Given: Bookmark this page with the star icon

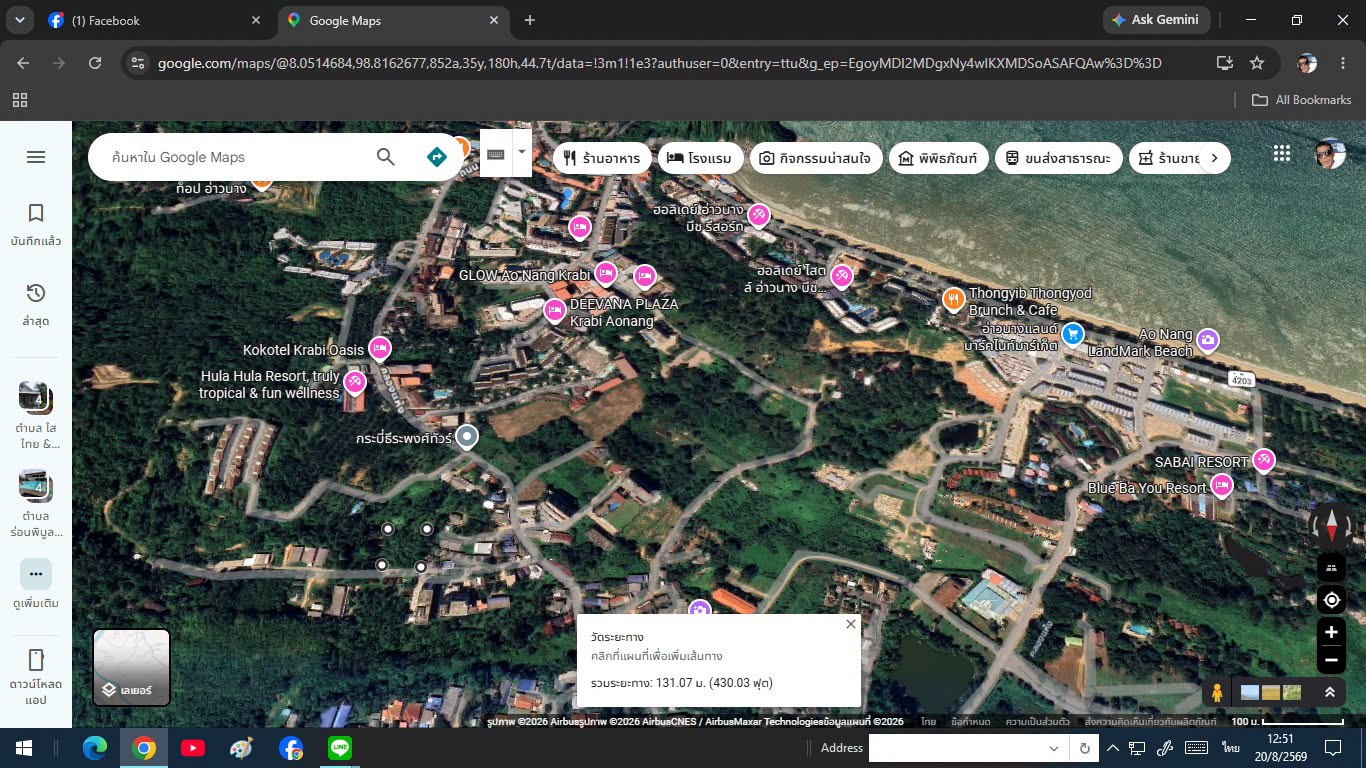Looking at the screenshot, I should pyautogui.click(x=1257, y=63).
